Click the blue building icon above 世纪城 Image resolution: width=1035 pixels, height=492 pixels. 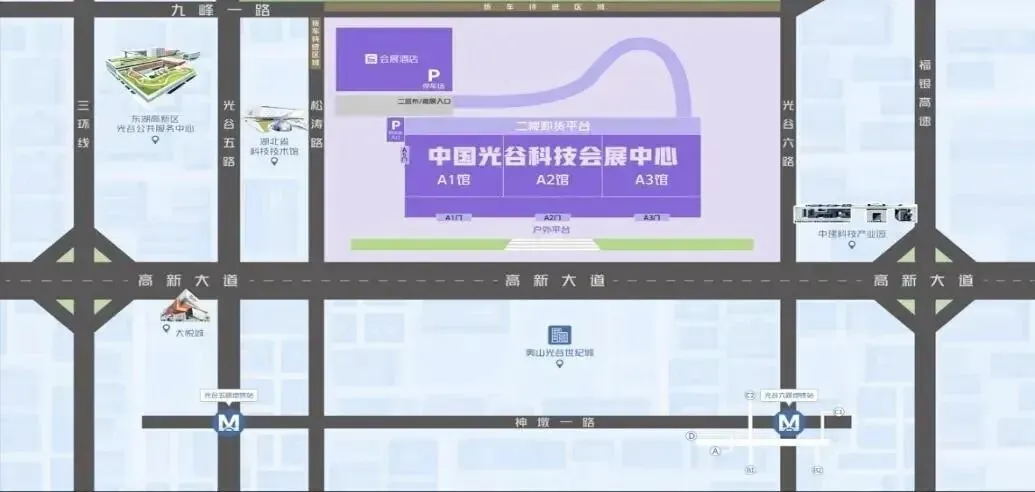[560, 335]
